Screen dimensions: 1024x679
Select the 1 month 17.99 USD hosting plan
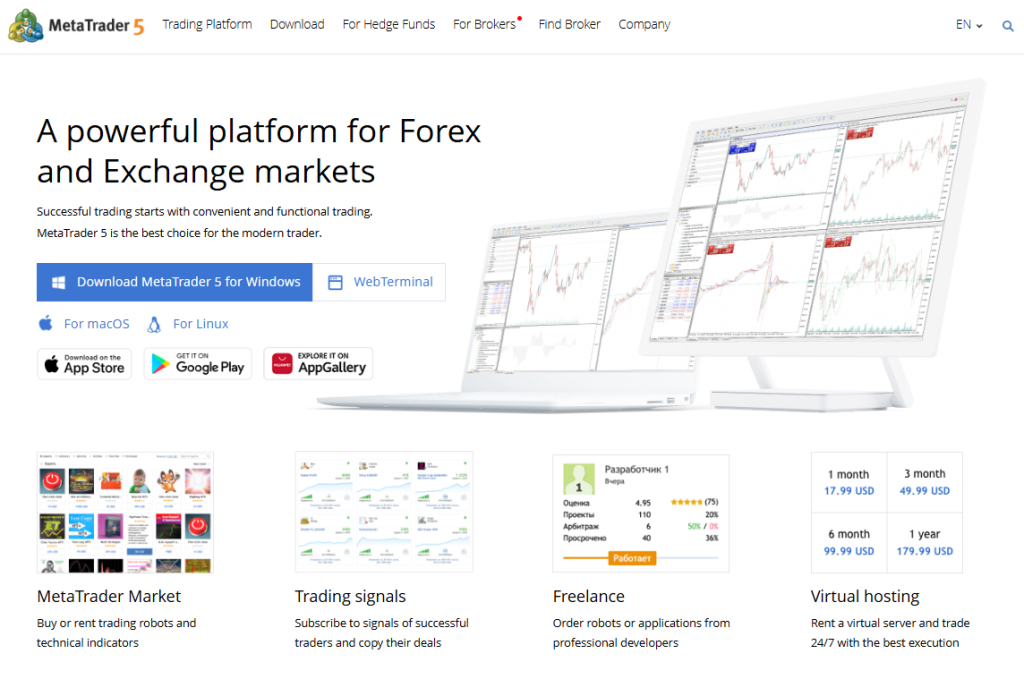(849, 481)
